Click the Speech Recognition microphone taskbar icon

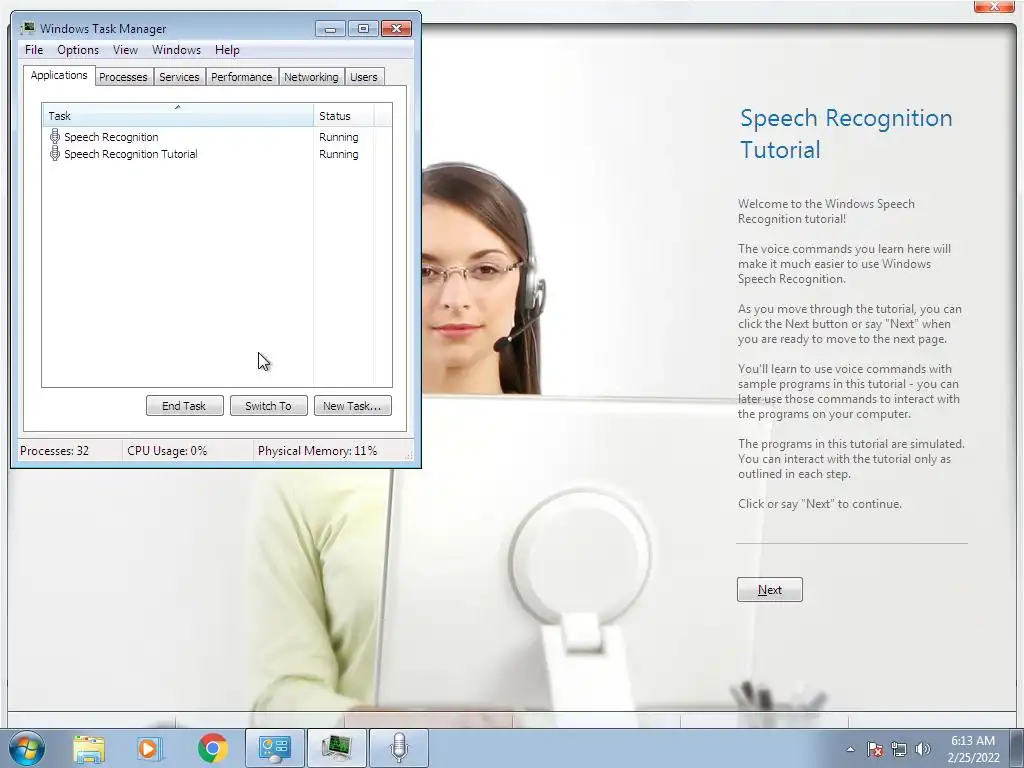tap(399, 748)
